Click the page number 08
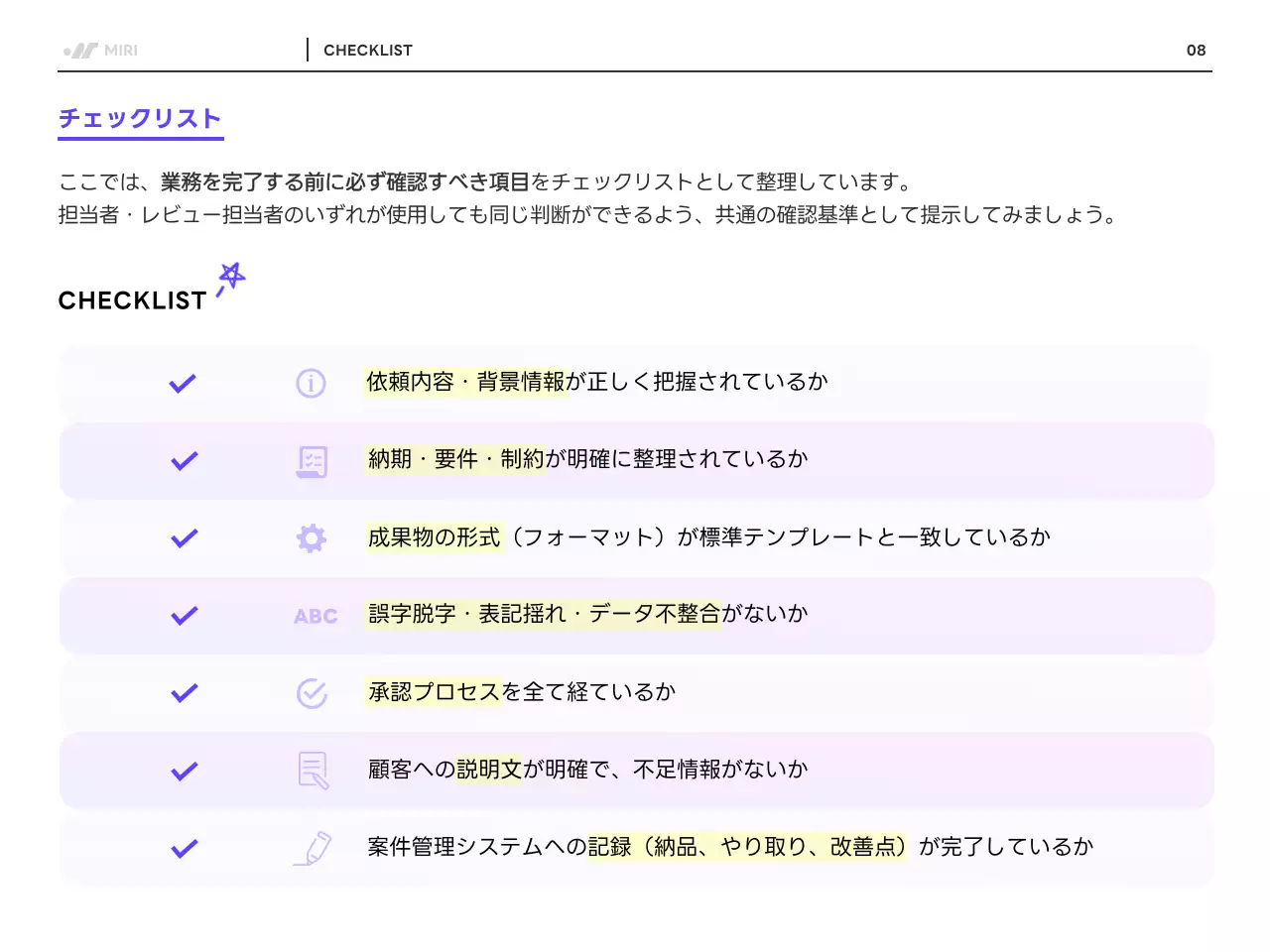 1196,50
